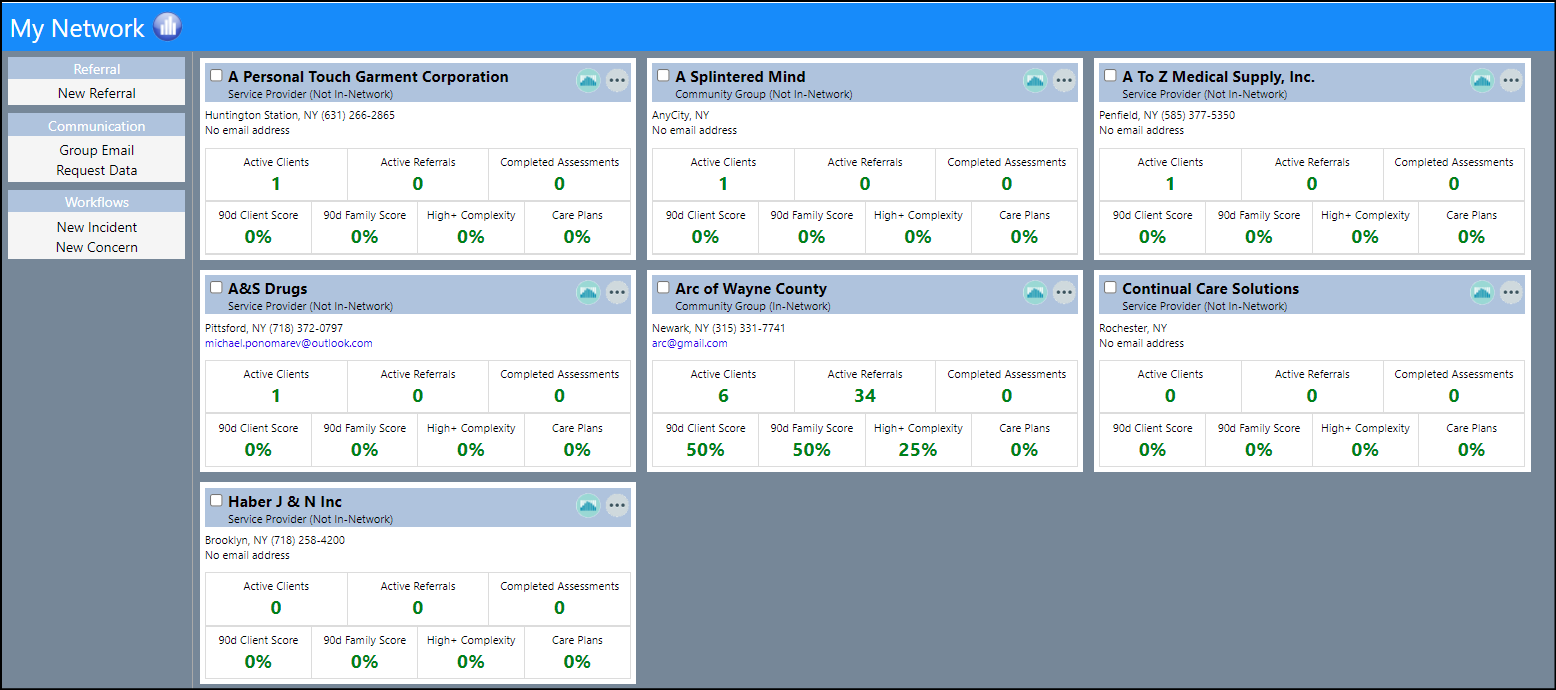
Task: Open the michael.ponomarev@outlook.com email link
Action: click(x=289, y=343)
